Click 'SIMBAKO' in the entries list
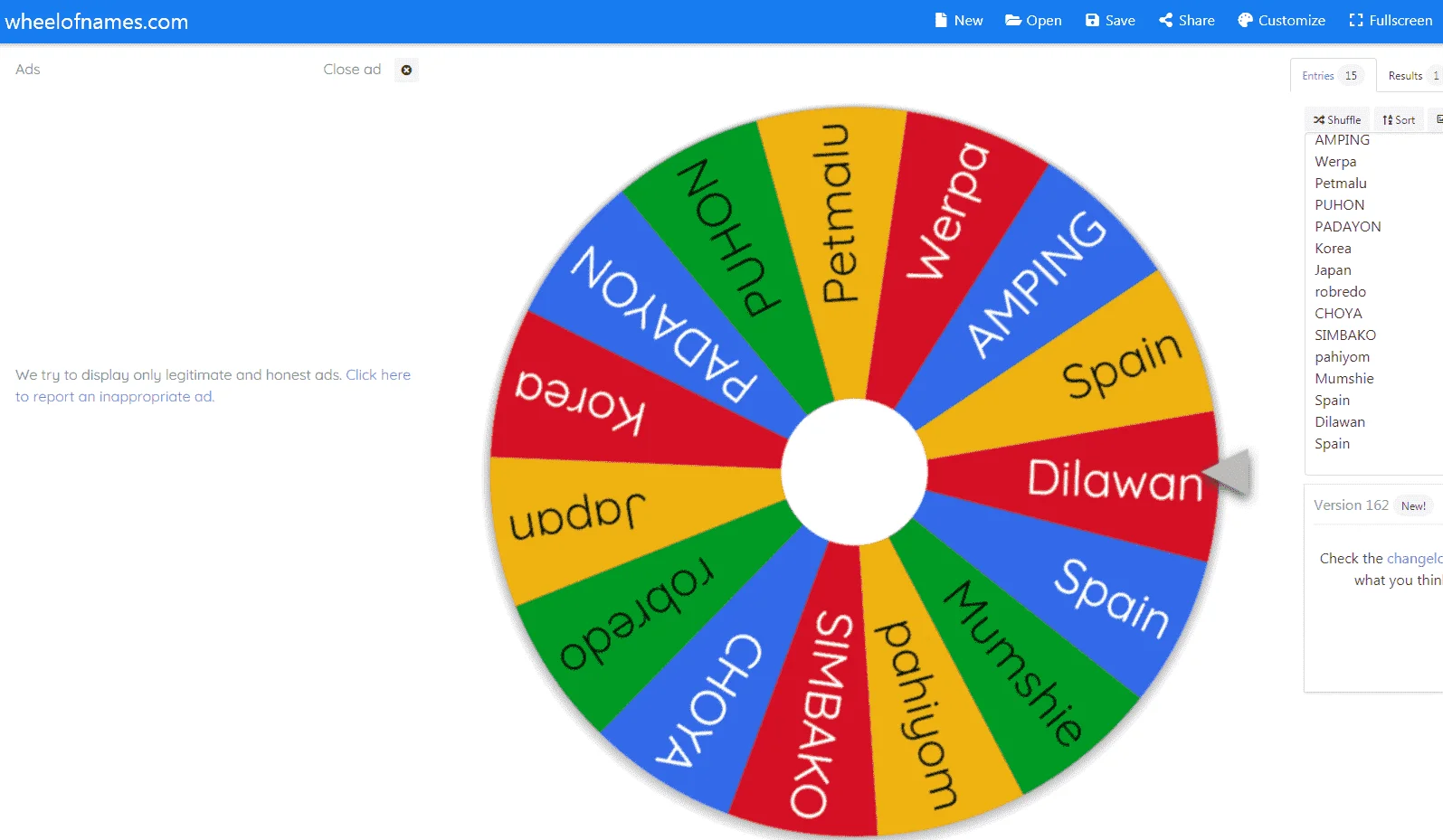Screen dimensions: 1443x840 click(1344, 335)
